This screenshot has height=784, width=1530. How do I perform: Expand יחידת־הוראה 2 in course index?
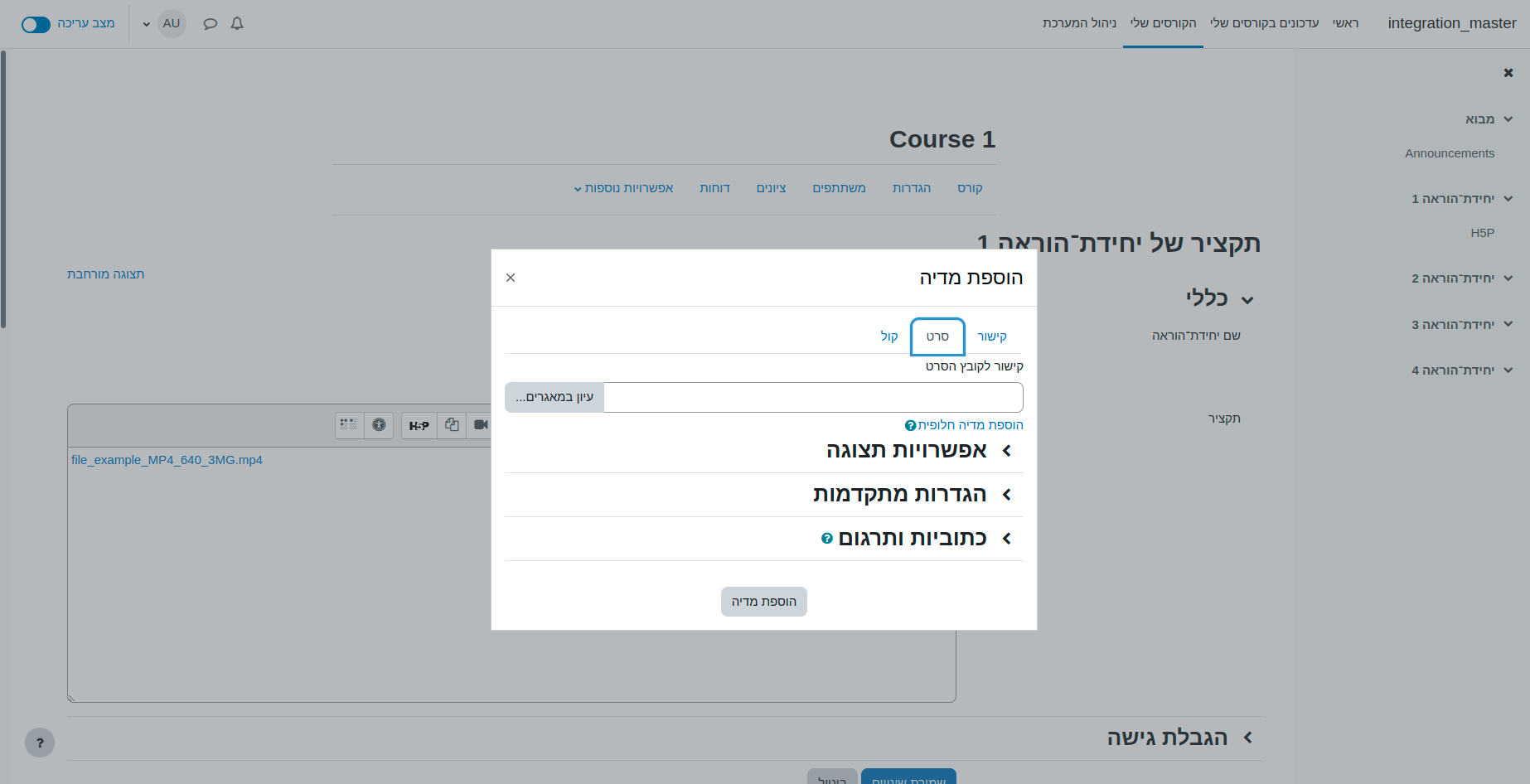click(1508, 278)
